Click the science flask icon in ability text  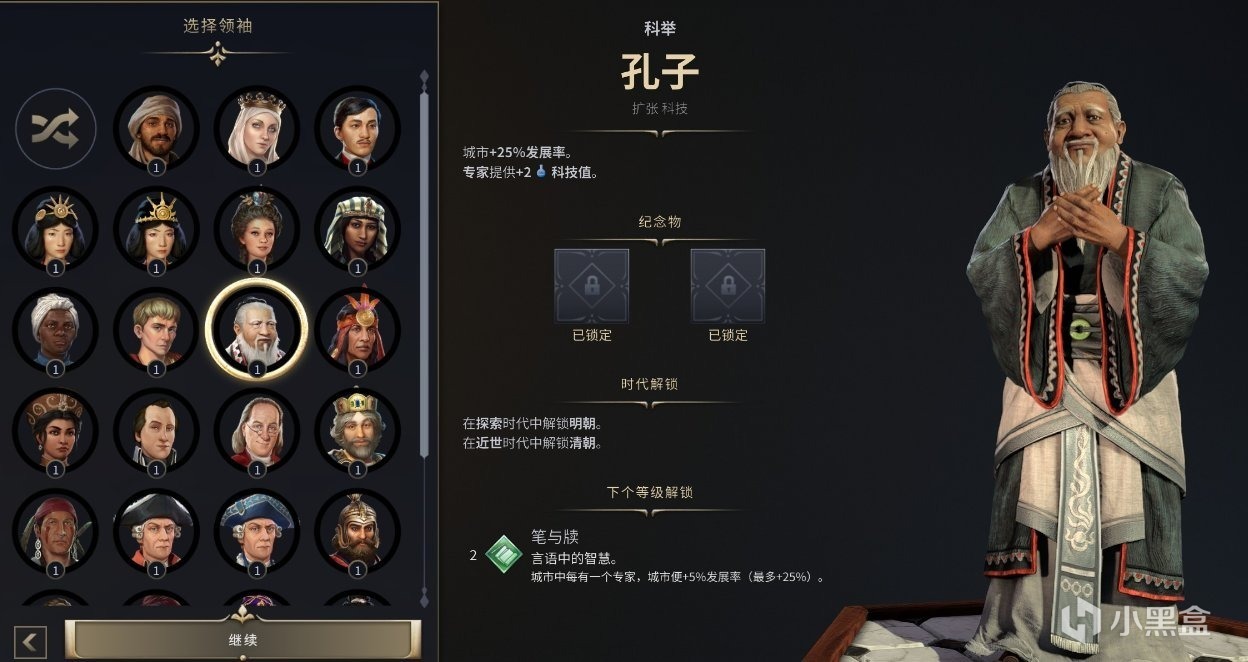pos(542,172)
